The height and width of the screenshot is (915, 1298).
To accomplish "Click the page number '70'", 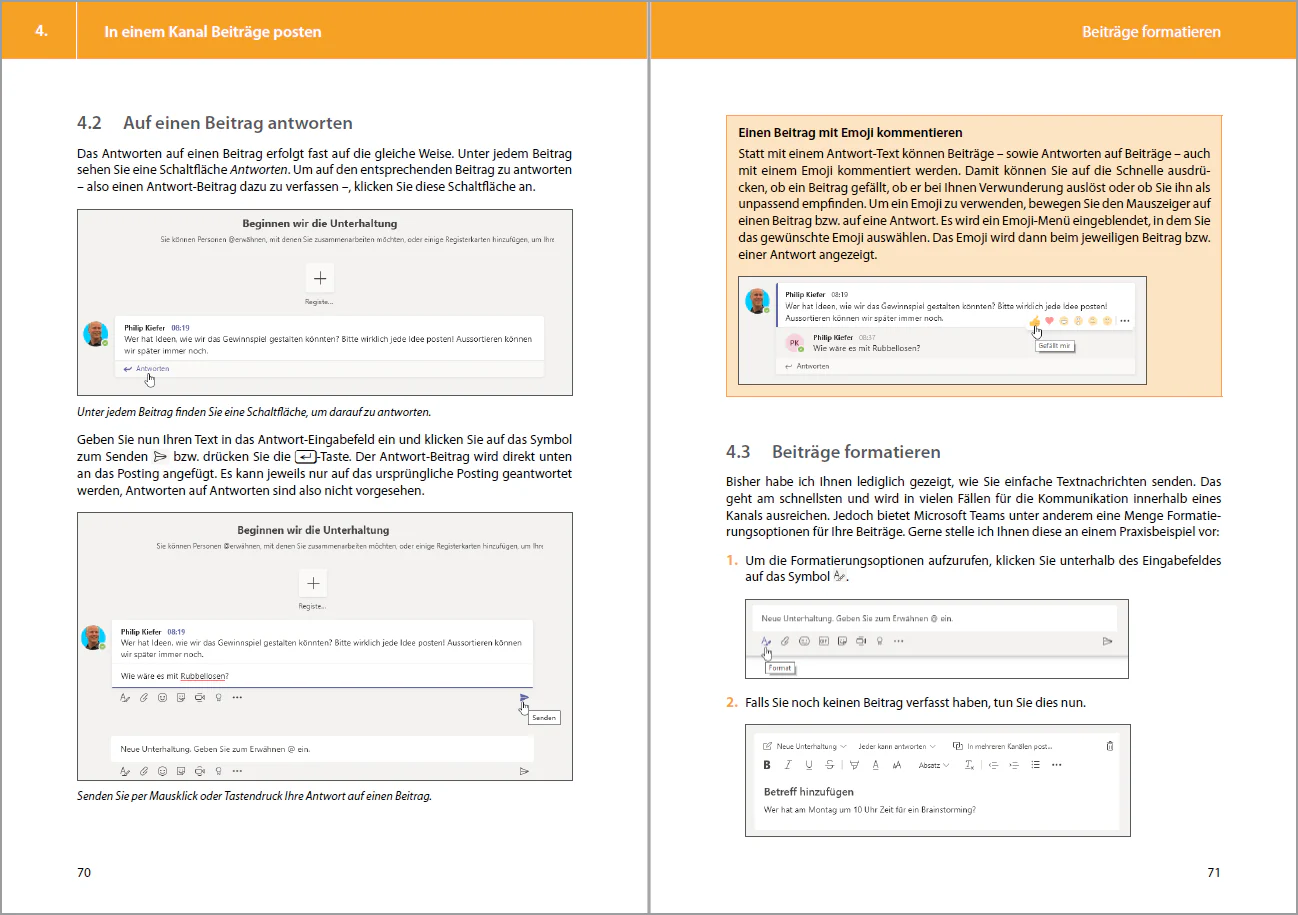I will point(84,872).
